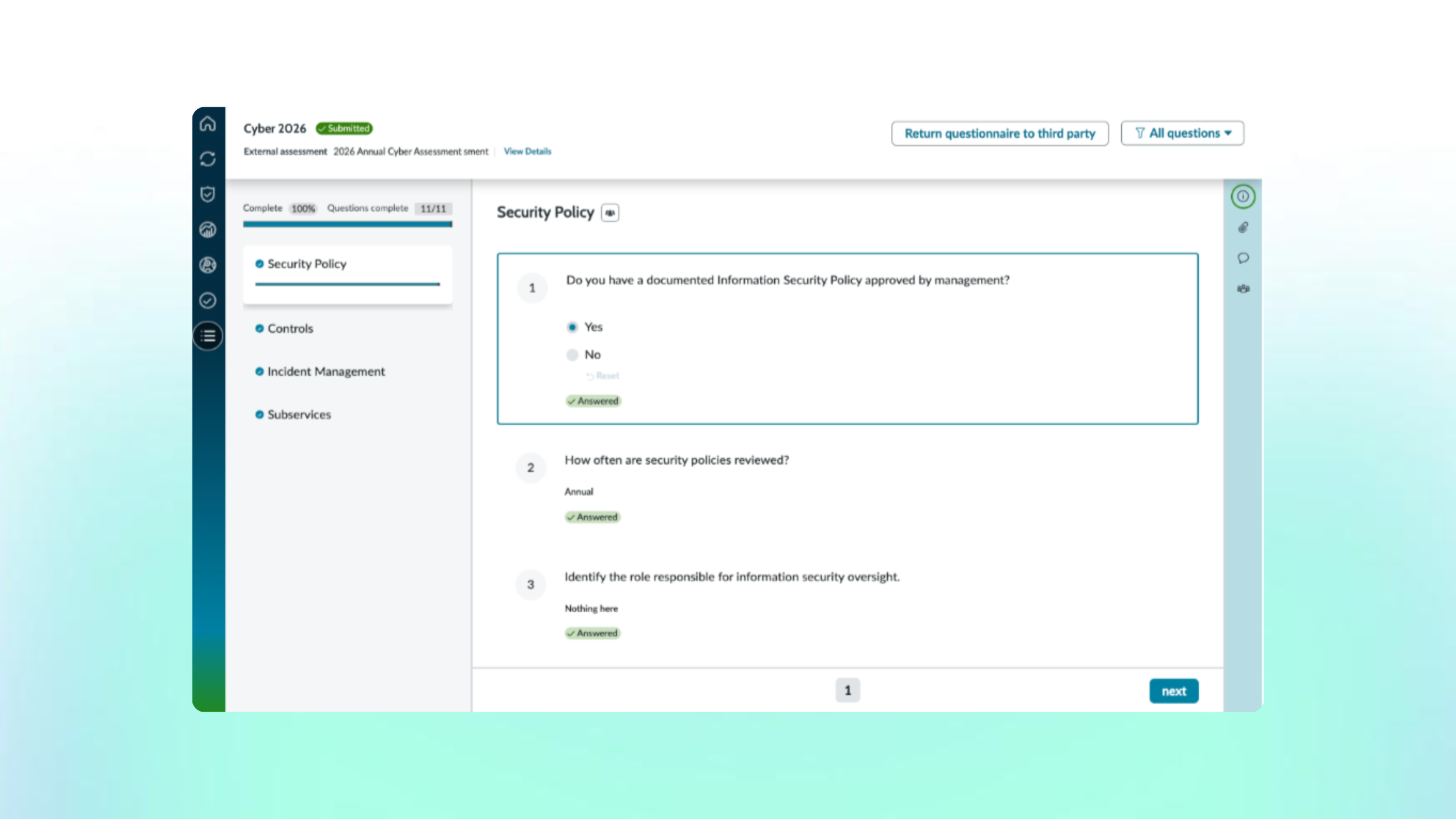
Task: Open the circled checkmark sidebar icon
Action: pyautogui.click(x=208, y=300)
